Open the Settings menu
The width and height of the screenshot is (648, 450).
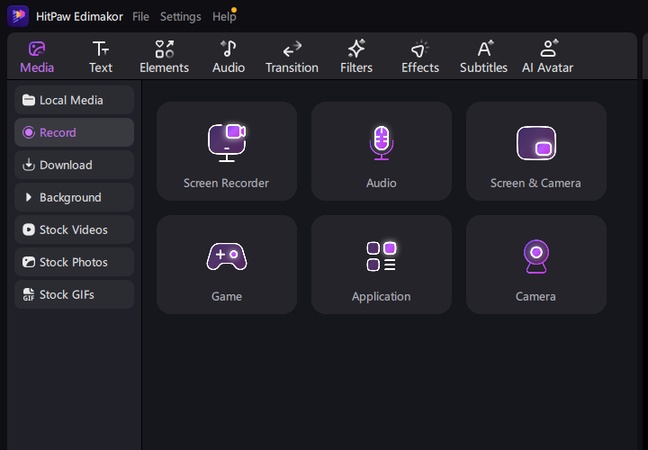coord(181,17)
